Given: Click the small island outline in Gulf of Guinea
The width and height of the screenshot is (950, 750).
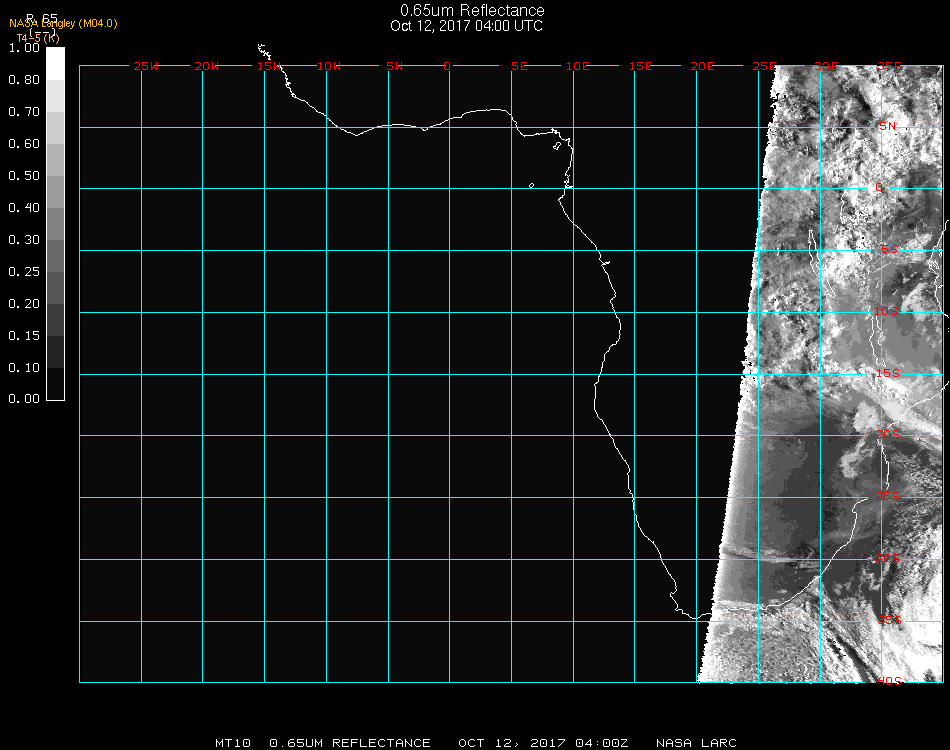Looking at the screenshot, I should coord(531,185).
